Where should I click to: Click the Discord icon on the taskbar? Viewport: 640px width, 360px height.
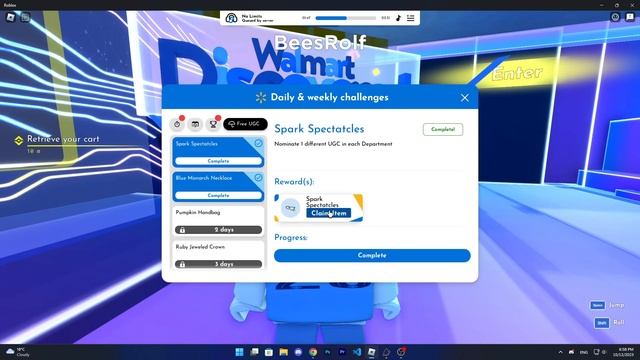[298, 352]
